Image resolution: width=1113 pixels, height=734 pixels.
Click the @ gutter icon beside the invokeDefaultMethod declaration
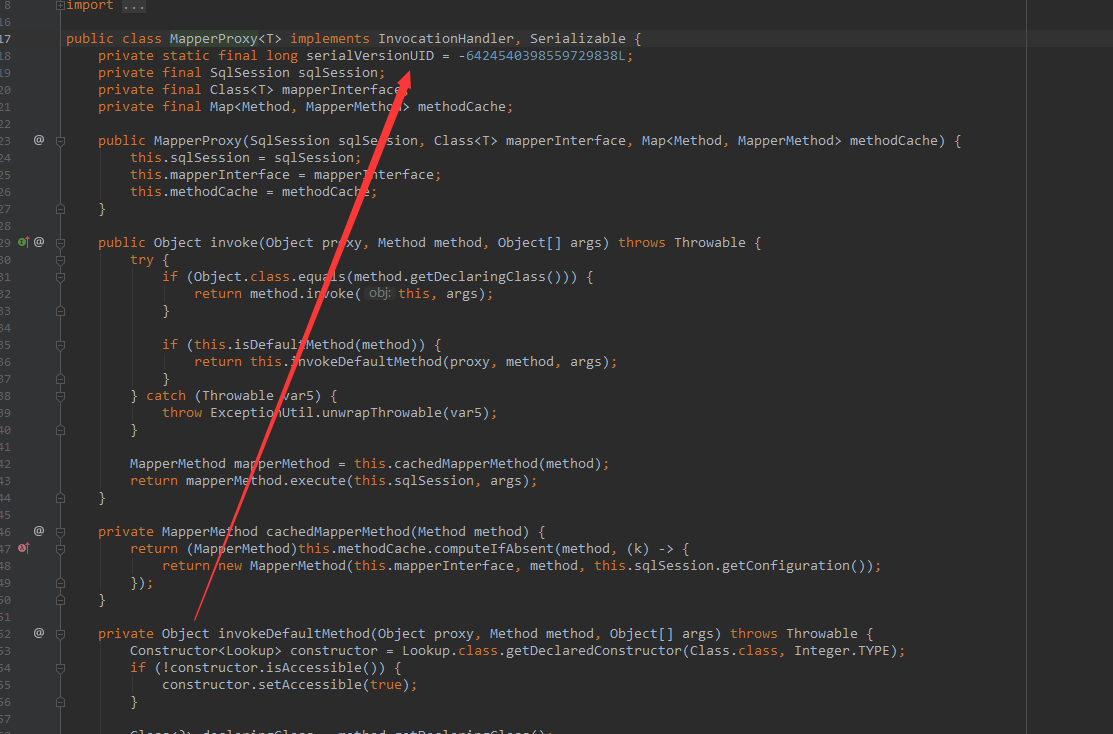tap(39, 632)
